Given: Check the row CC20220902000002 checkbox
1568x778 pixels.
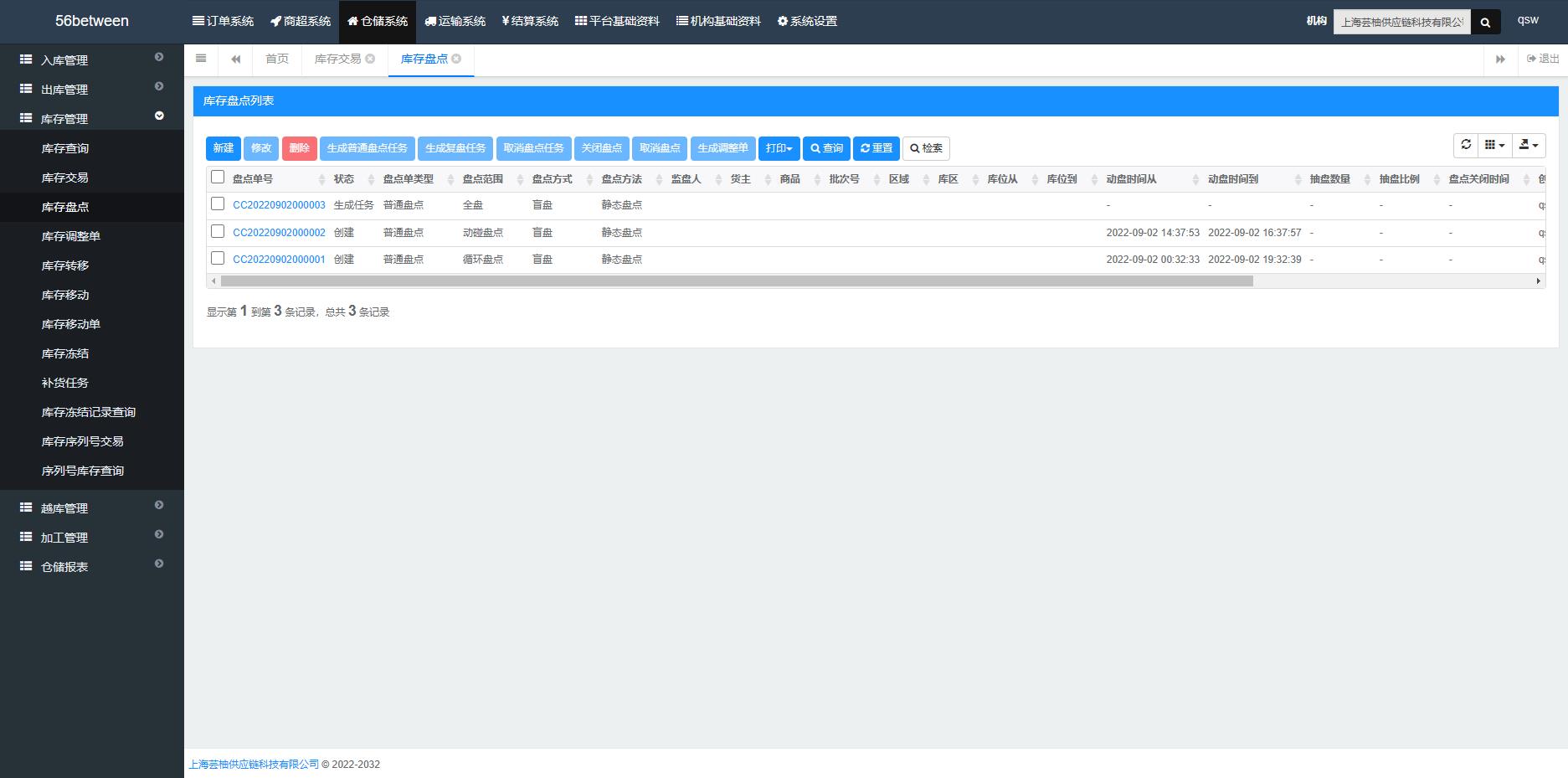Looking at the screenshot, I should click(x=218, y=231).
